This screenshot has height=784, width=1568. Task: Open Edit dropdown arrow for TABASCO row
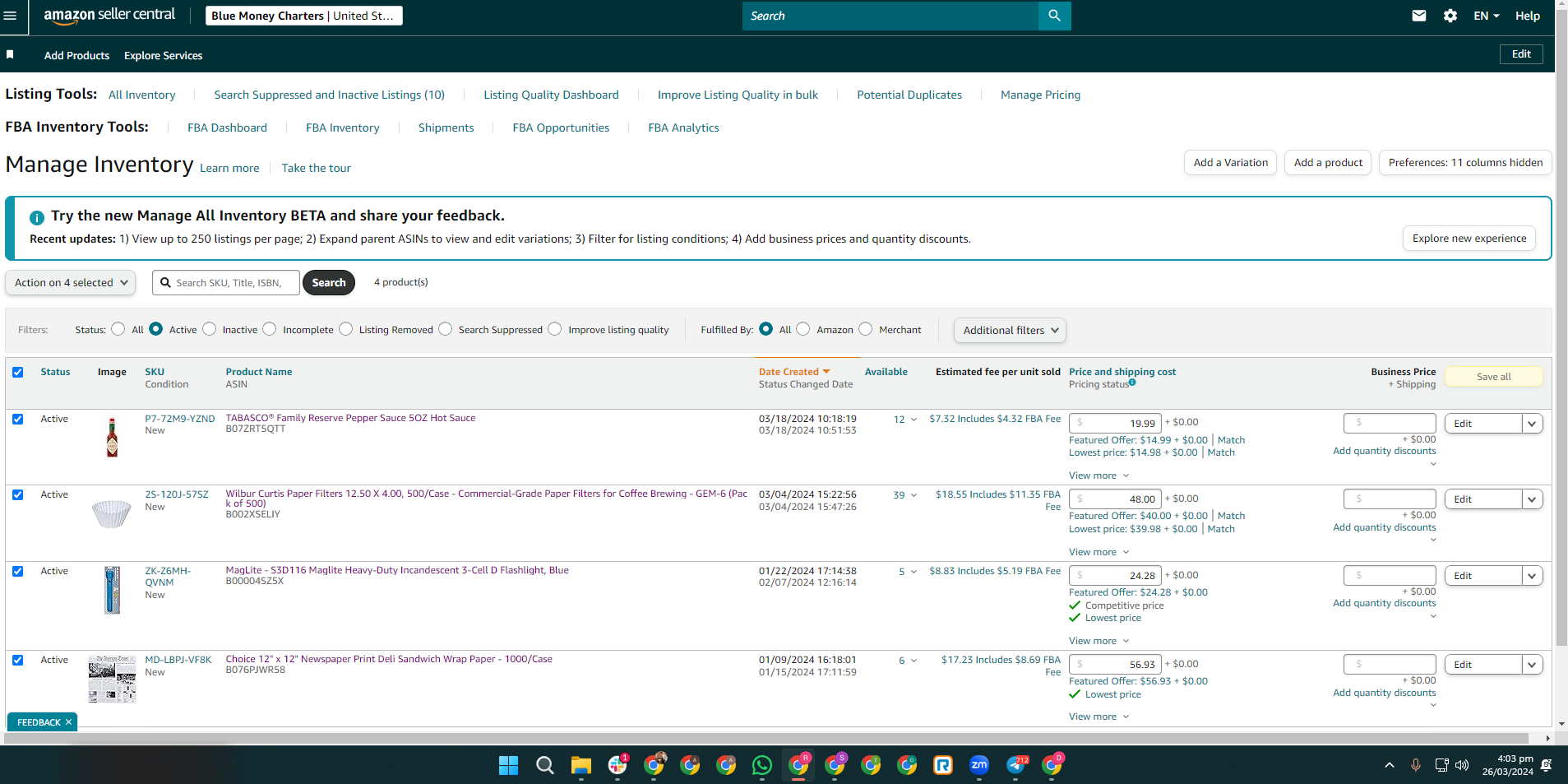tap(1532, 424)
